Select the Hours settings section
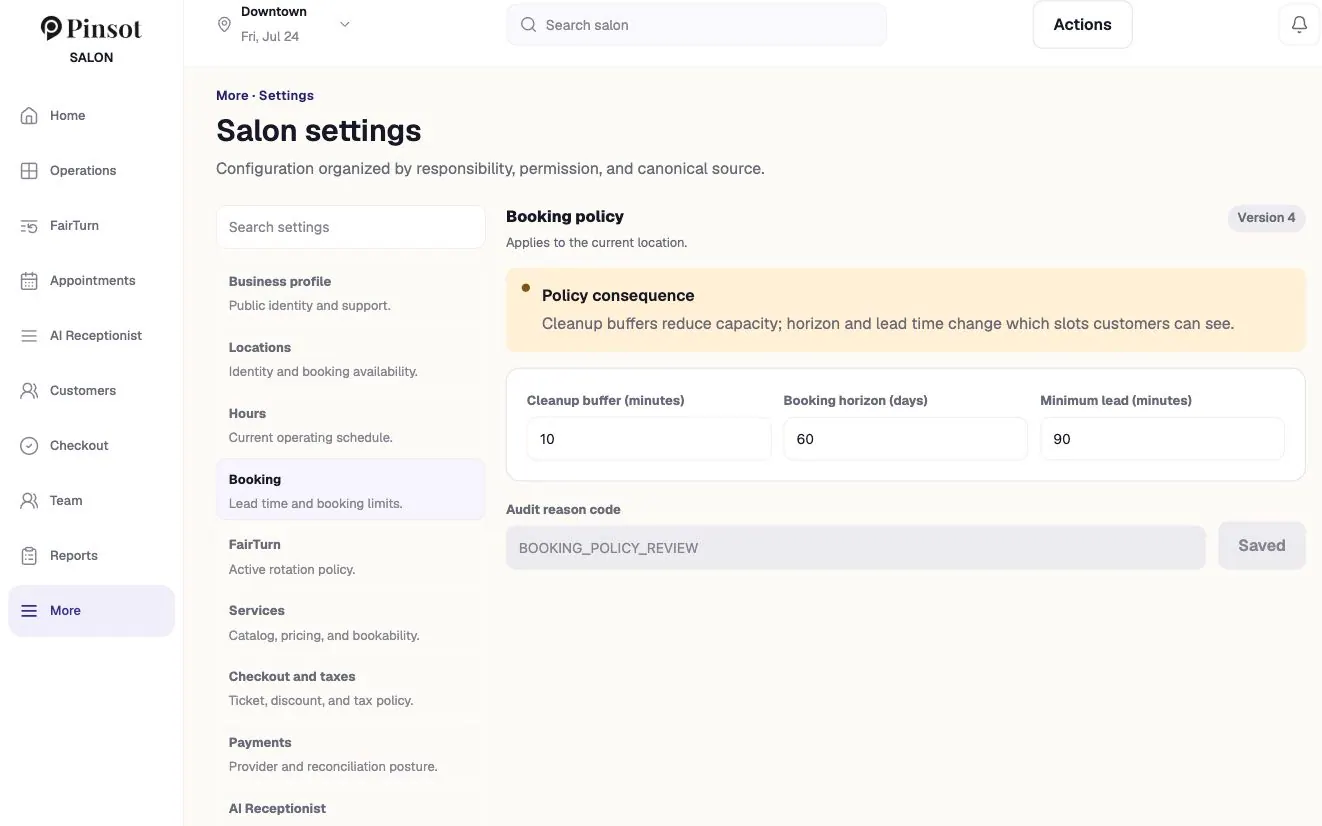This screenshot has height=826, width=1322. click(351, 425)
